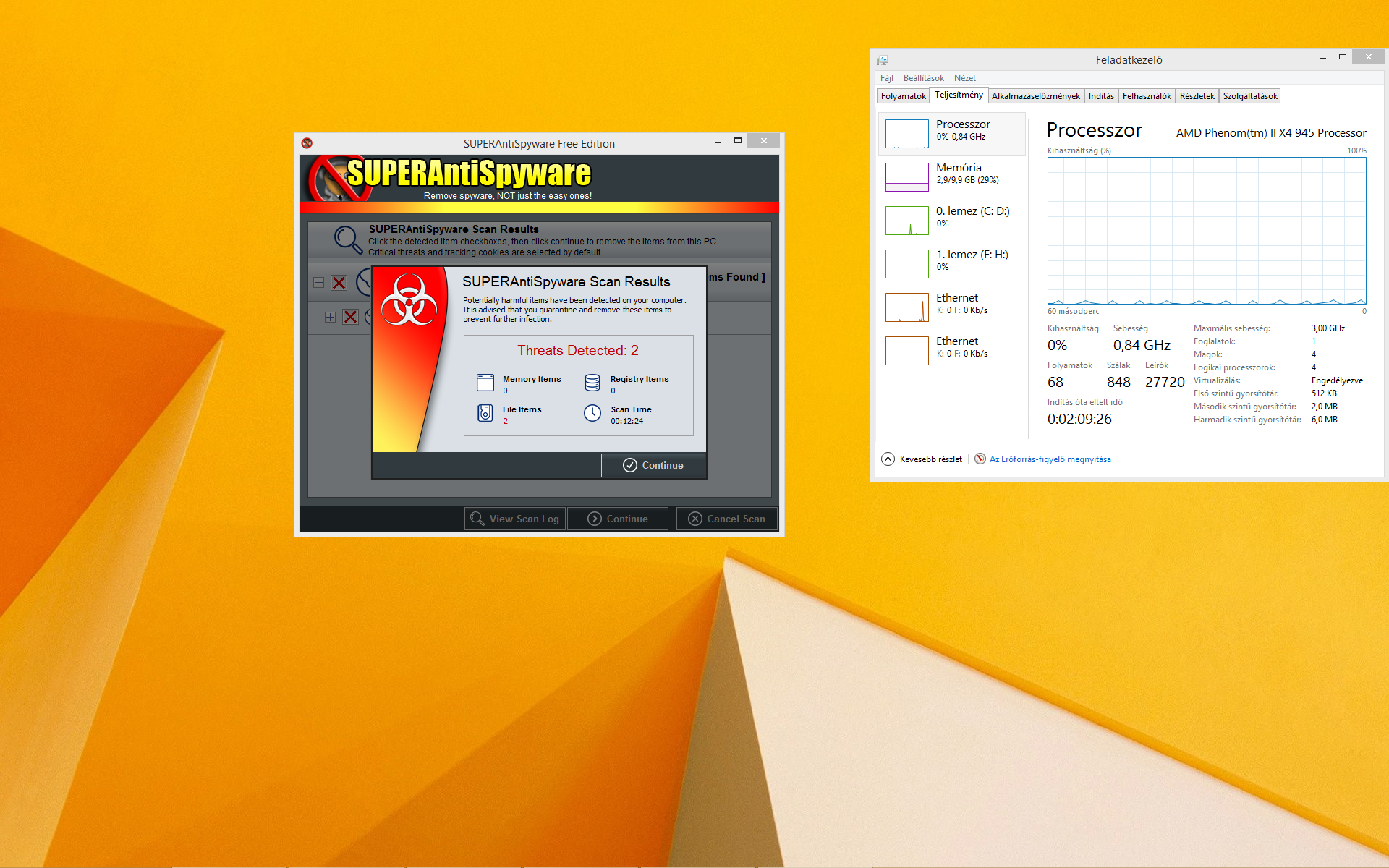Switch to the Folyamatok tab

[x=903, y=96]
